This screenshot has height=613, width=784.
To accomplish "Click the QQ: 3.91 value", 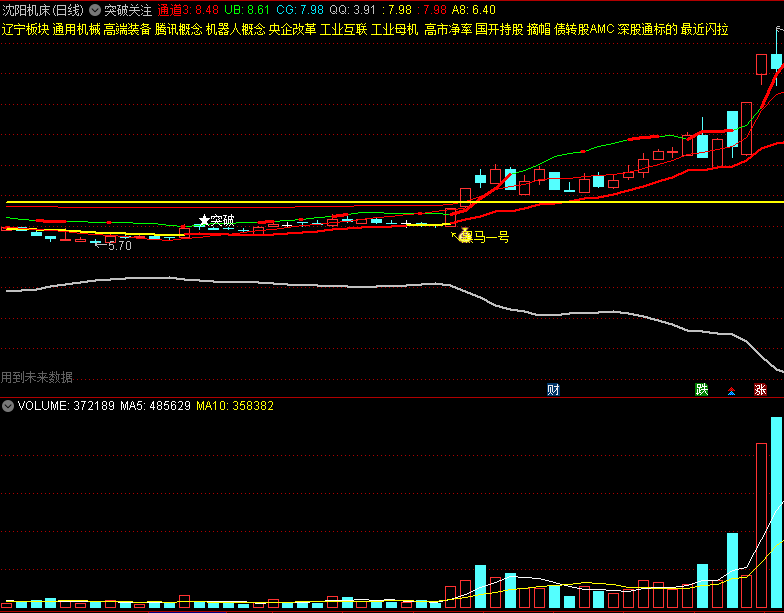I will [352, 10].
